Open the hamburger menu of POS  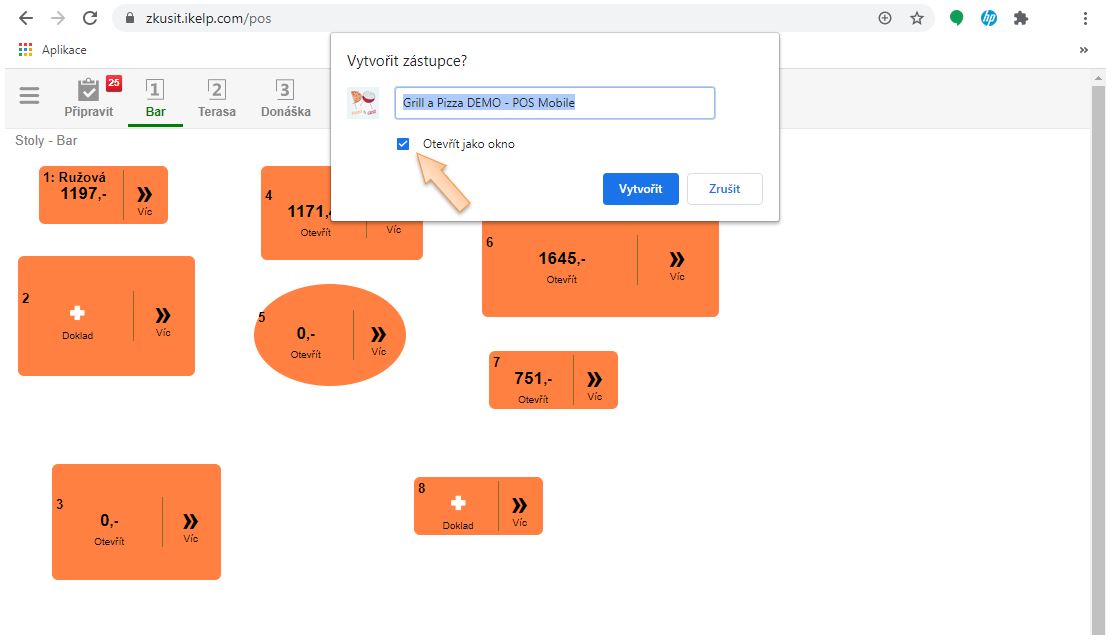click(29, 95)
